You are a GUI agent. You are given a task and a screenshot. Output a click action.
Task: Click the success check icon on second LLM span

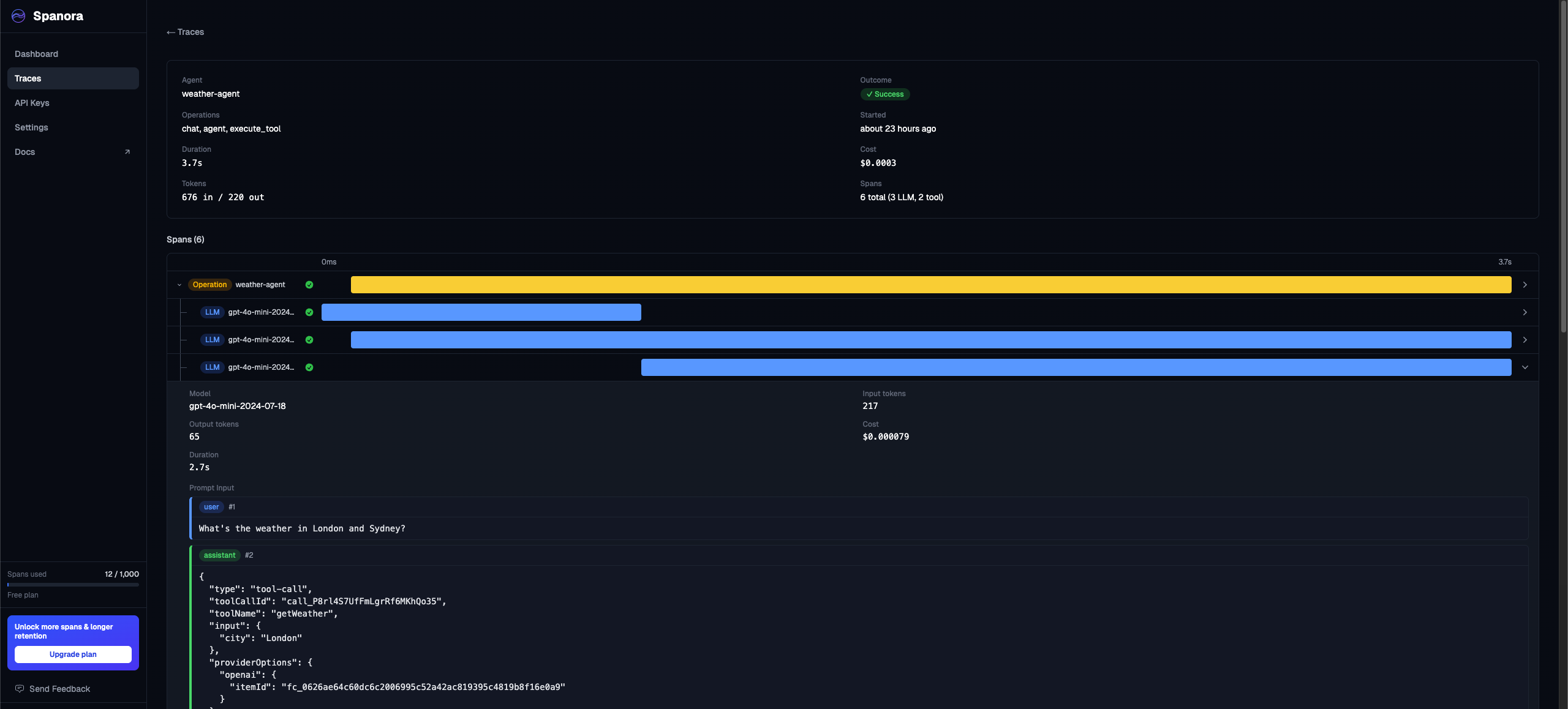pyautogui.click(x=309, y=340)
